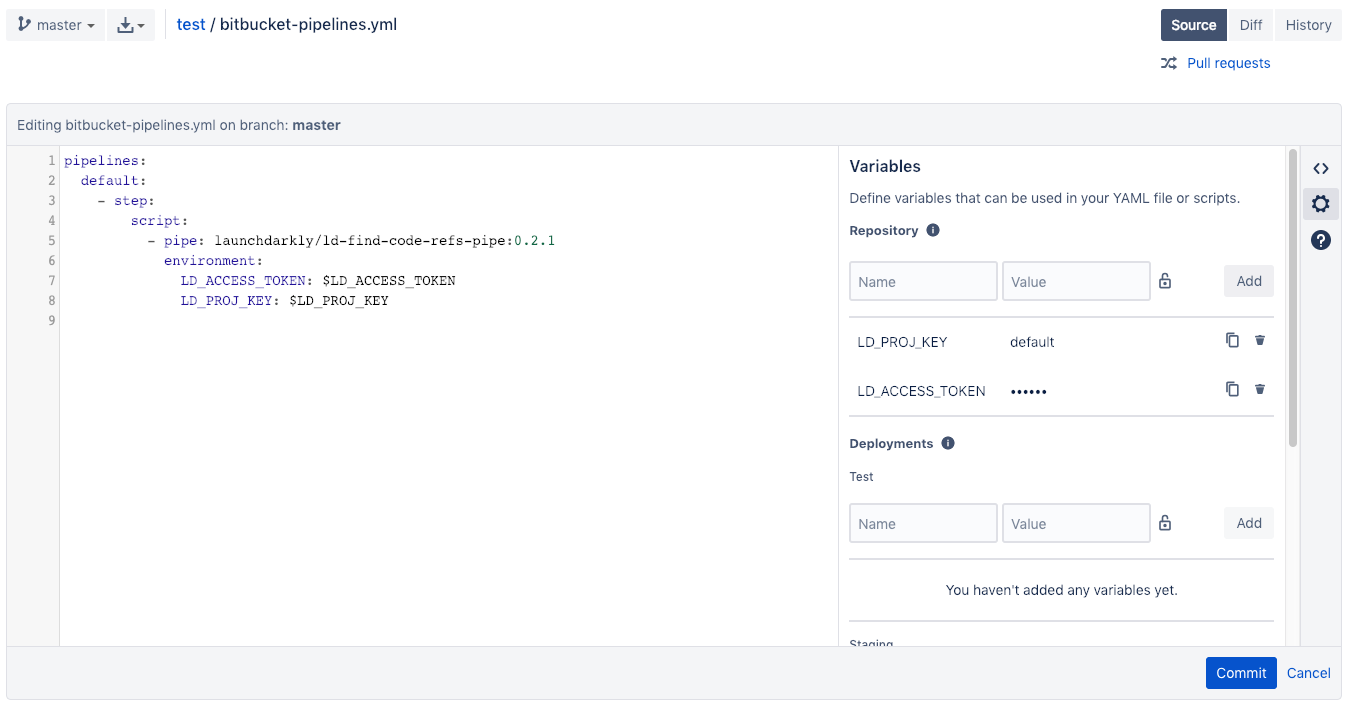
Task: Navigate to the test repository link
Action: pyautogui.click(x=191, y=24)
